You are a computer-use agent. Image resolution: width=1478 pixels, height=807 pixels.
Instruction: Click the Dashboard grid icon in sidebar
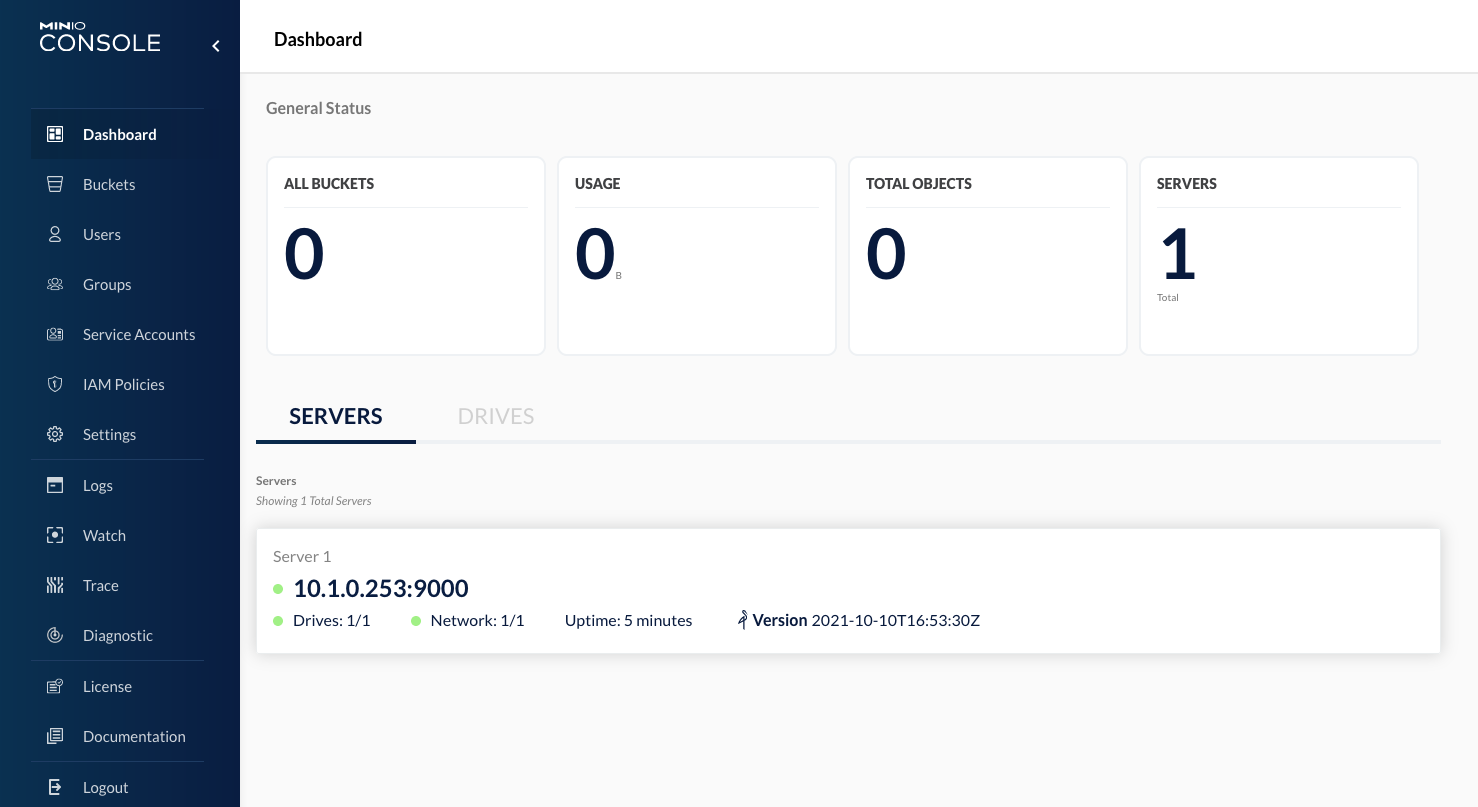click(55, 134)
